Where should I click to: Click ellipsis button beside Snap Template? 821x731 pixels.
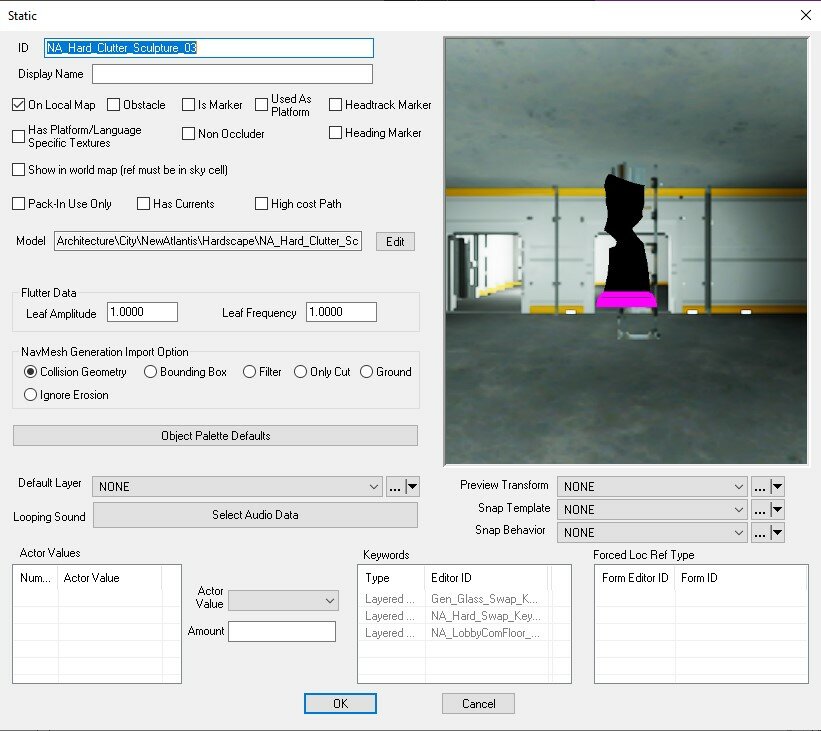pos(760,510)
